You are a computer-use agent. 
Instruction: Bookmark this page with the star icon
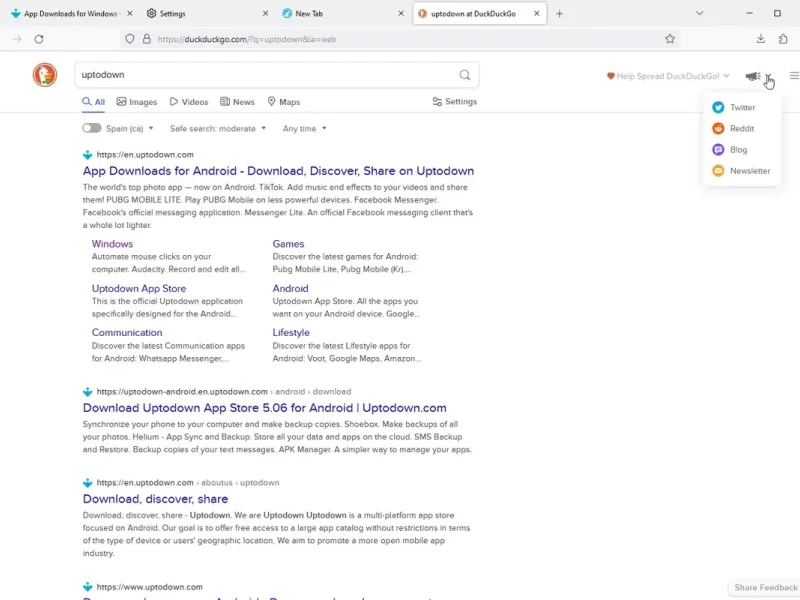point(670,39)
